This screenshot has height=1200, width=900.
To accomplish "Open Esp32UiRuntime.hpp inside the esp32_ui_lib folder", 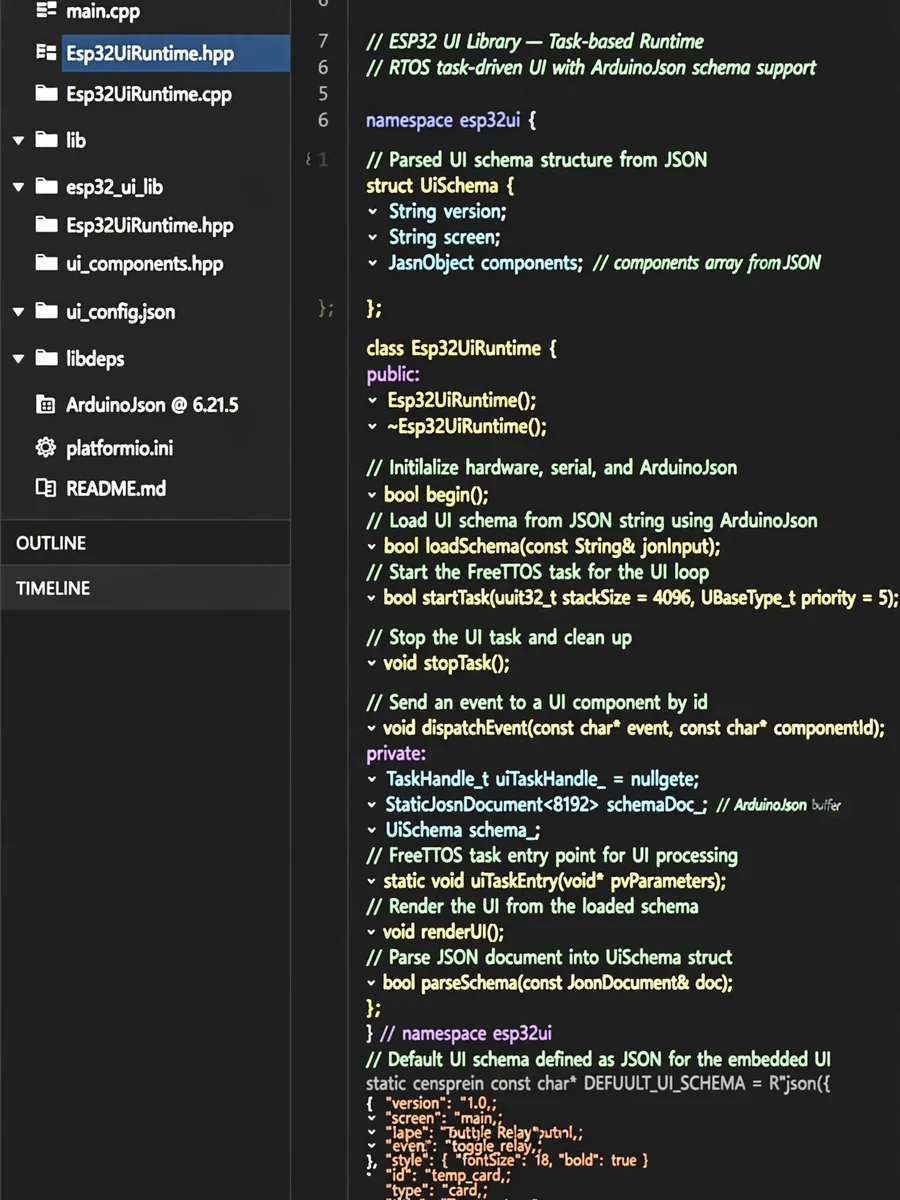I will (150, 225).
